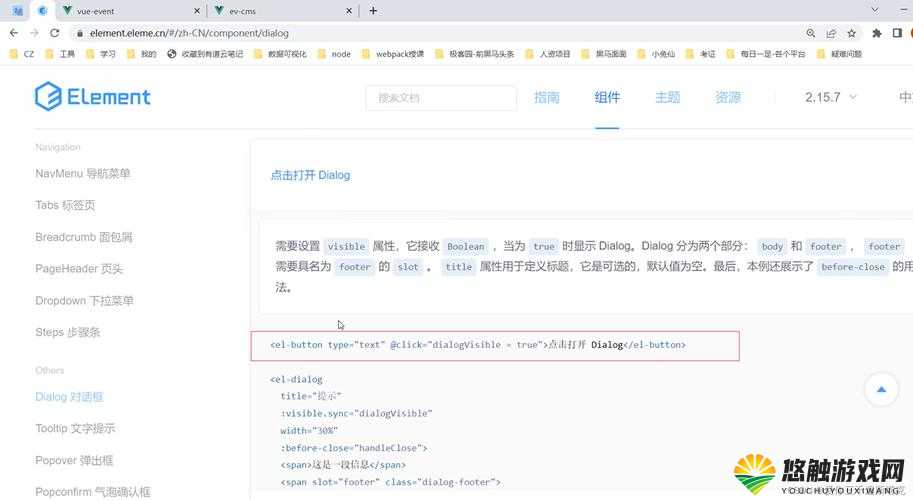Click the 点击打开 Dialog demo button
The height and width of the screenshot is (500, 913).
310,175
